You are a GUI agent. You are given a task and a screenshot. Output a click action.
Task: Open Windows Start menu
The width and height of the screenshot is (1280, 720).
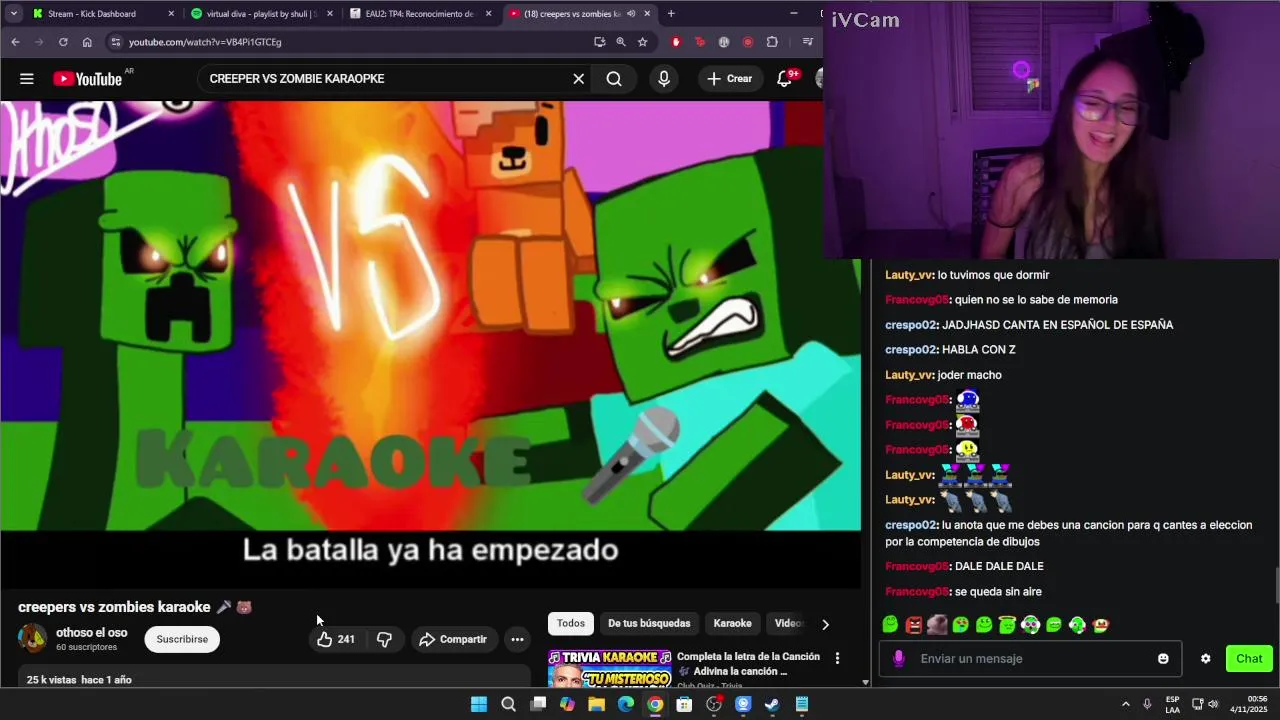[479, 704]
